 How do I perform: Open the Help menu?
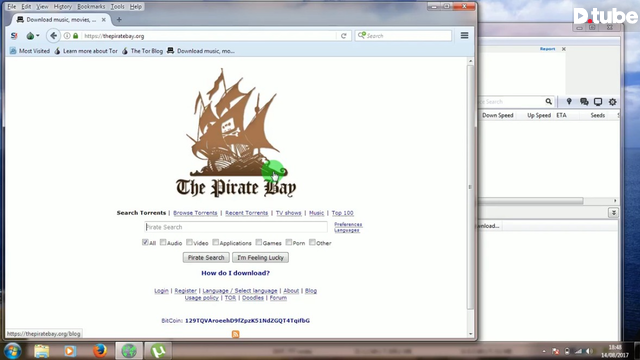[136, 7]
